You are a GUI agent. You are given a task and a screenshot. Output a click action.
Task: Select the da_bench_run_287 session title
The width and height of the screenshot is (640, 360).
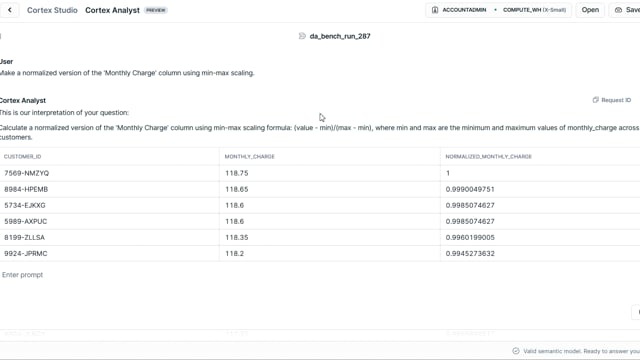tap(340, 36)
